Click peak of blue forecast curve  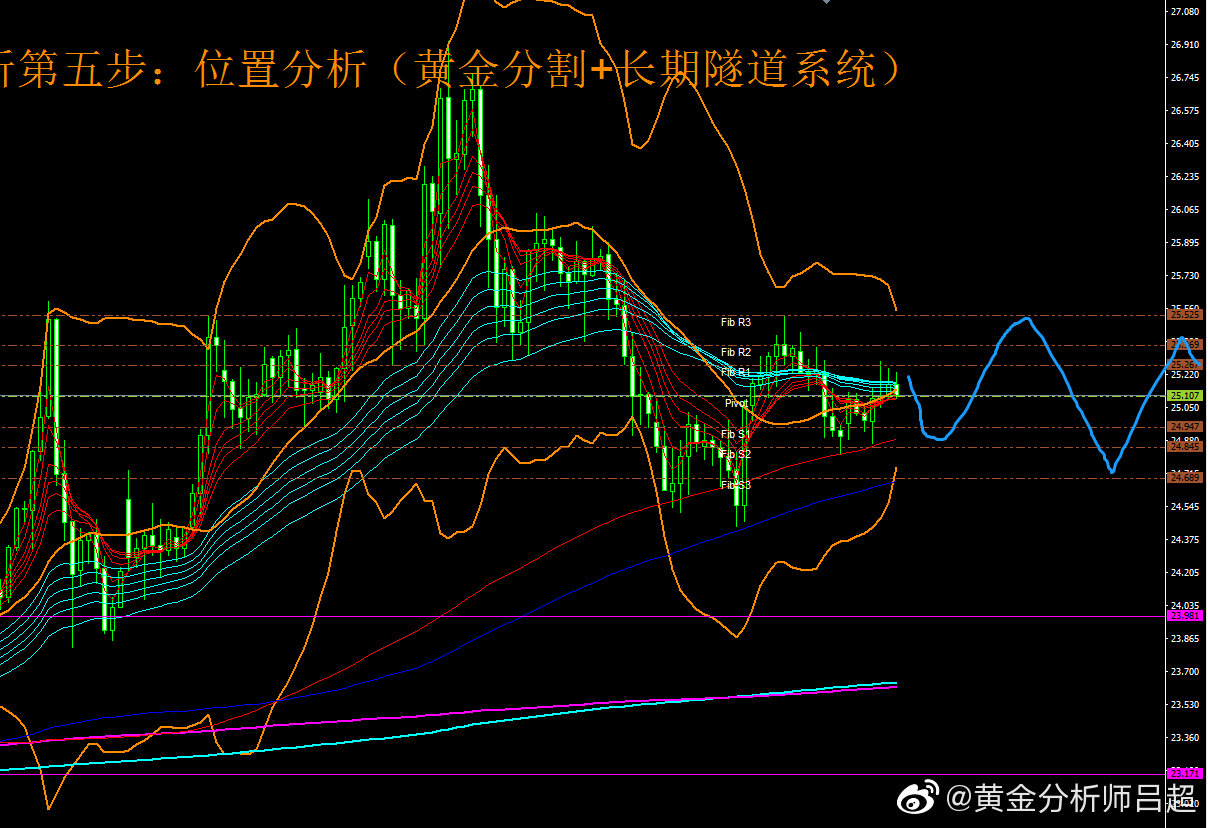[x=1025, y=319]
